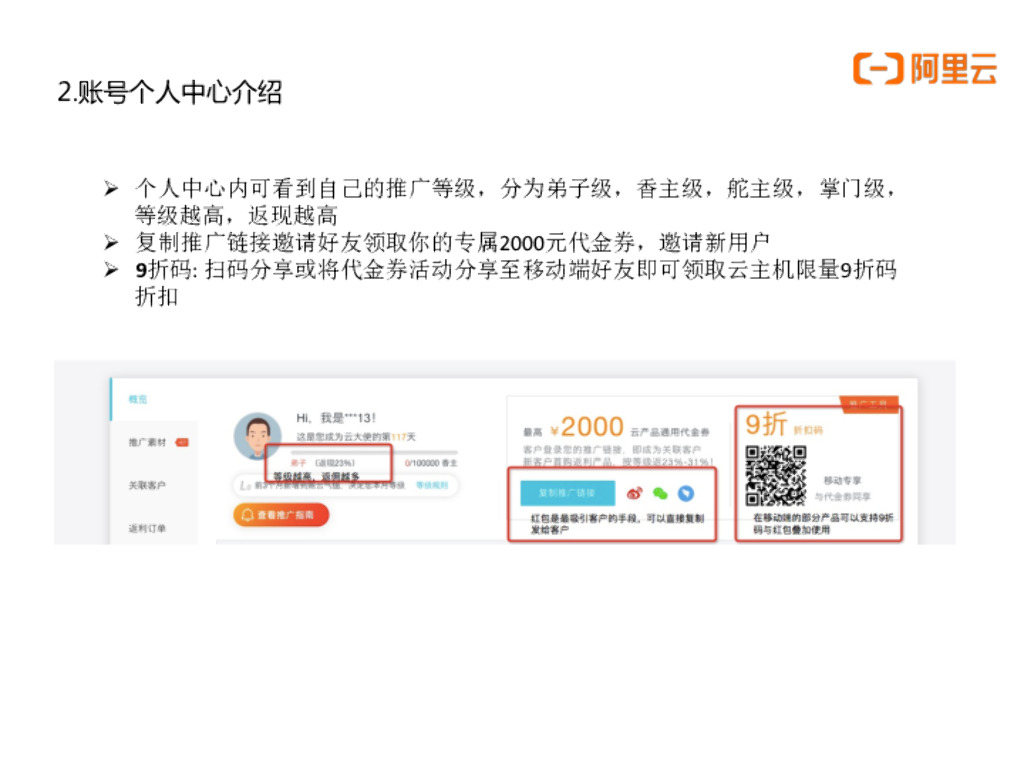The height and width of the screenshot is (768, 1024).
Task: Click the 云产品通用代金券 text
Action: pyautogui.click(x=669, y=432)
